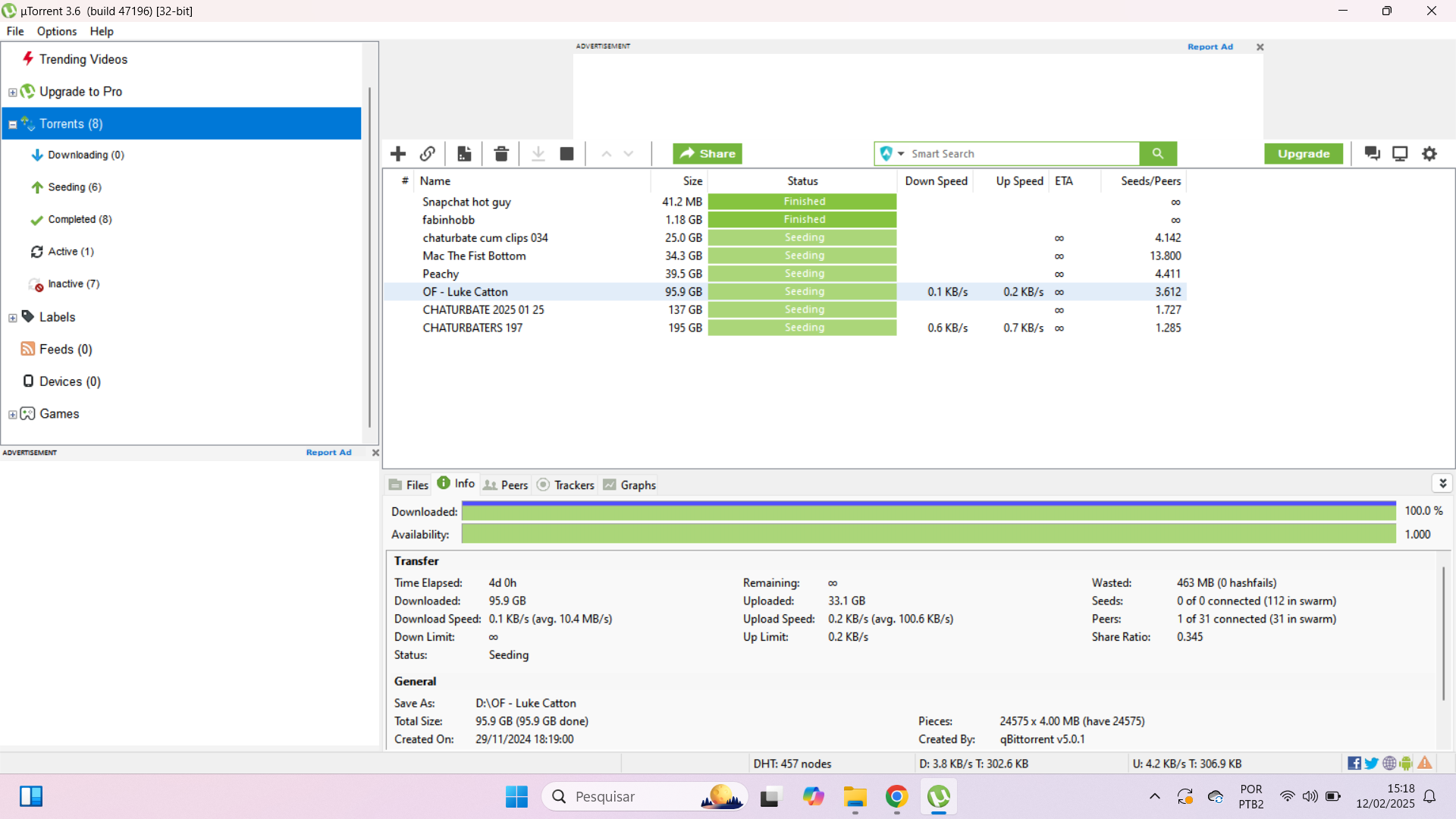Click the Stop Torrent icon
The width and height of the screenshot is (1456, 819).
[567, 153]
